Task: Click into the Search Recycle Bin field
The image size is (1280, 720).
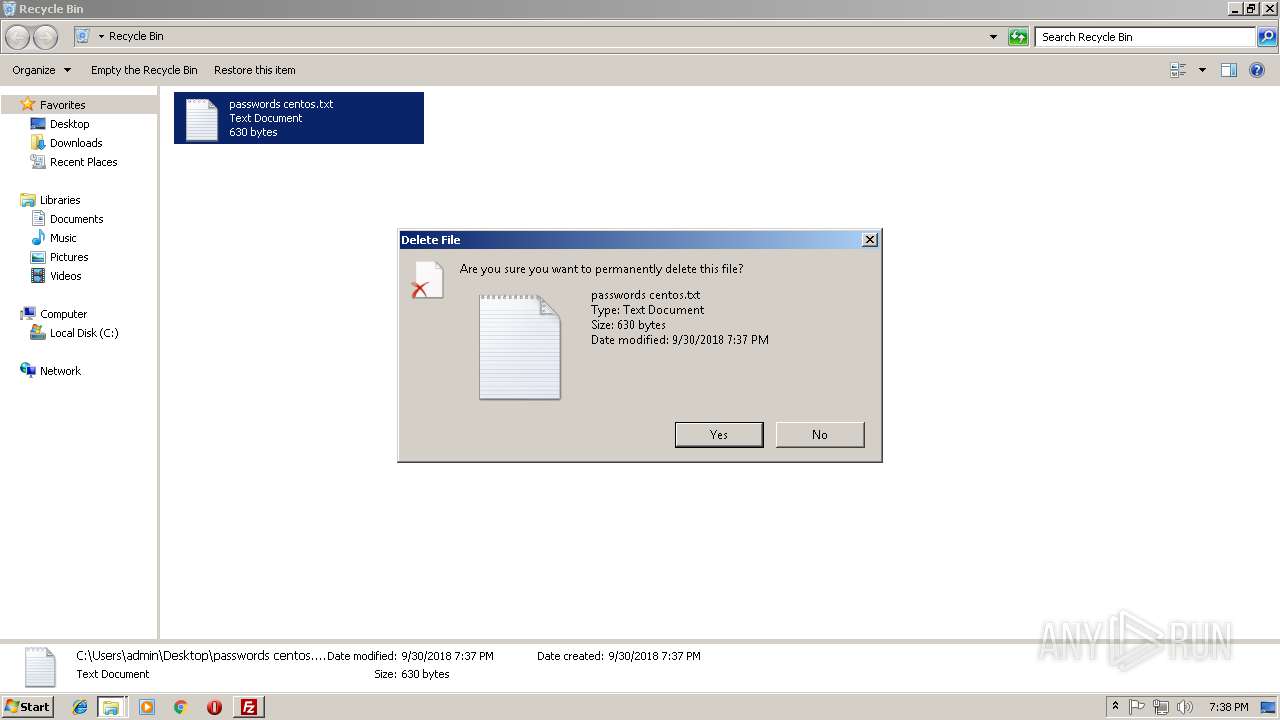Action: [x=1146, y=37]
